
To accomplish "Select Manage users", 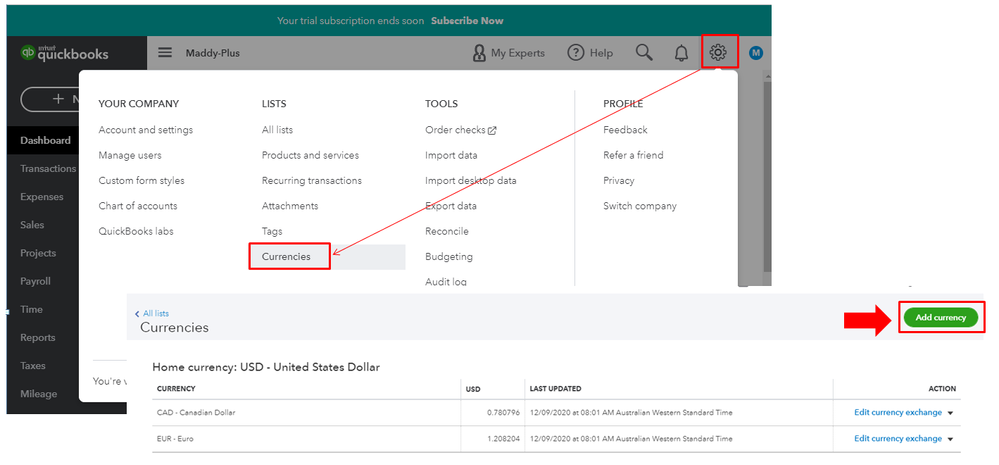I will tap(130, 155).
